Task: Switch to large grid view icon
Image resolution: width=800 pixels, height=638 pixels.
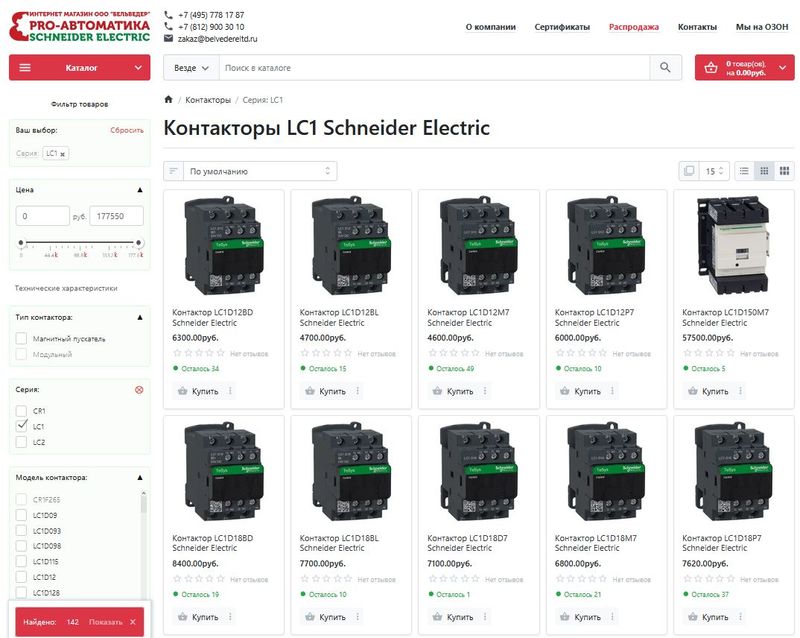Action: (x=784, y=171)
